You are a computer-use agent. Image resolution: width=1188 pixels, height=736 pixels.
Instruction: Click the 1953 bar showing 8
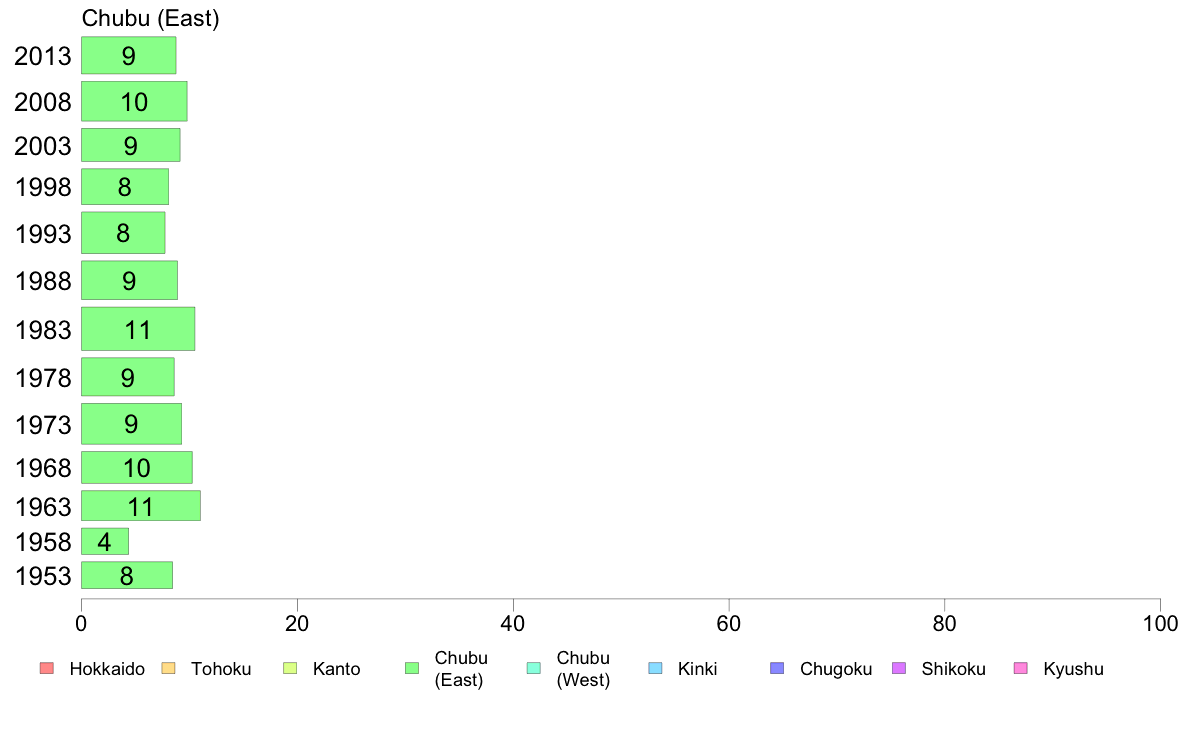tap(127, 575)
